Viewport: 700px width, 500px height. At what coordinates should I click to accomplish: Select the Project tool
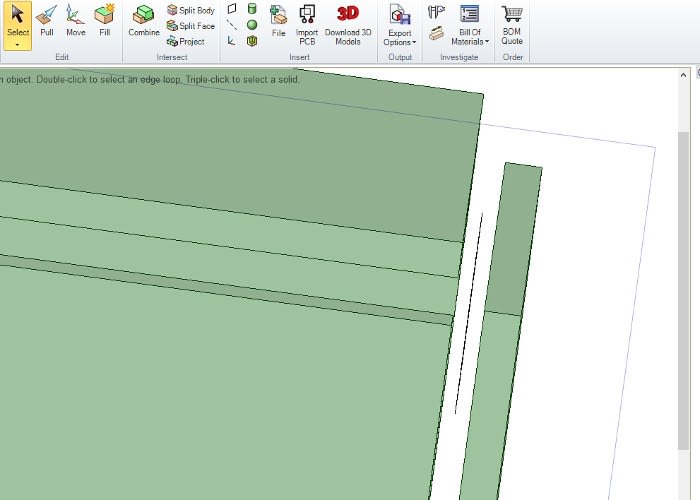[x=186, y=42]
